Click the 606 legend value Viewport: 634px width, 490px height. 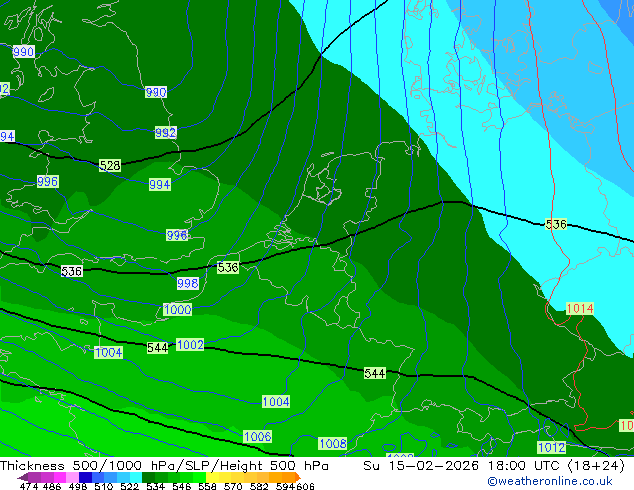[x=305, y=486]
